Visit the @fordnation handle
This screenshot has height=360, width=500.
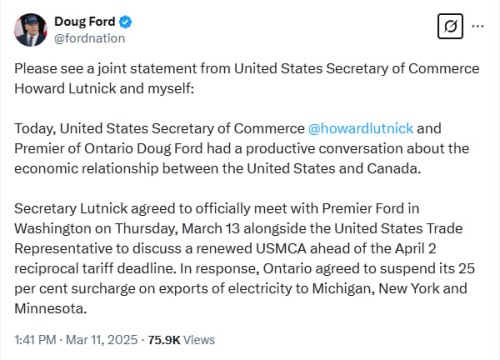tap(90, 38)
